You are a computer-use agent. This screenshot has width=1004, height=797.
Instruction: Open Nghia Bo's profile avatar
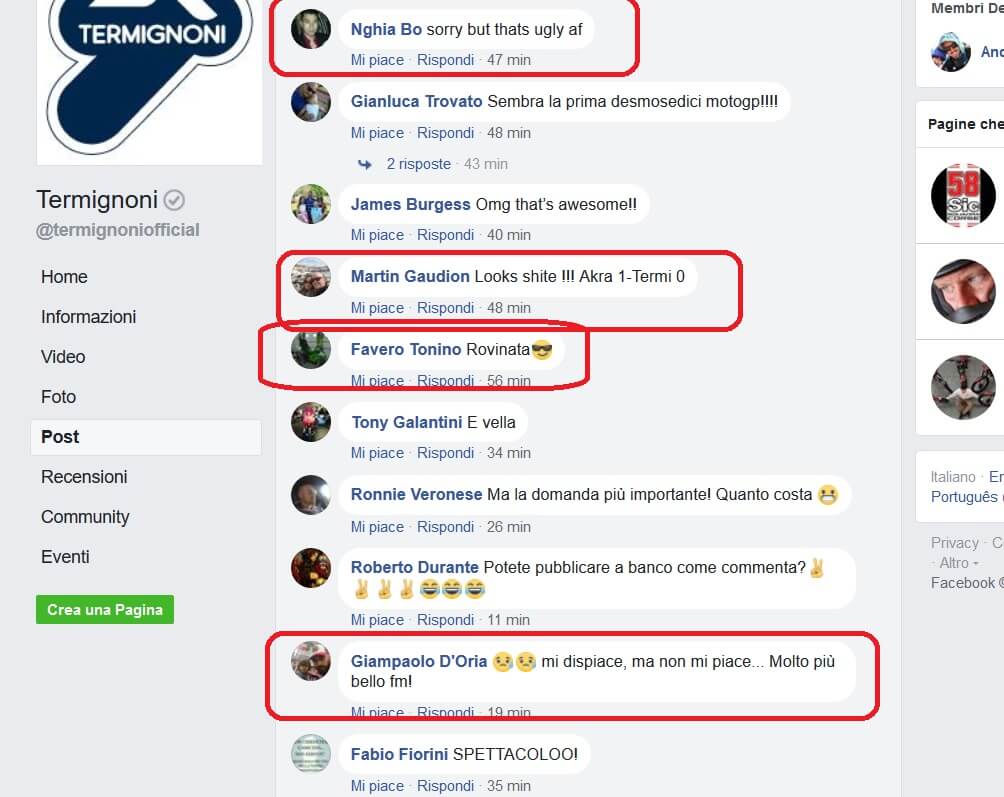pos(311,29)
